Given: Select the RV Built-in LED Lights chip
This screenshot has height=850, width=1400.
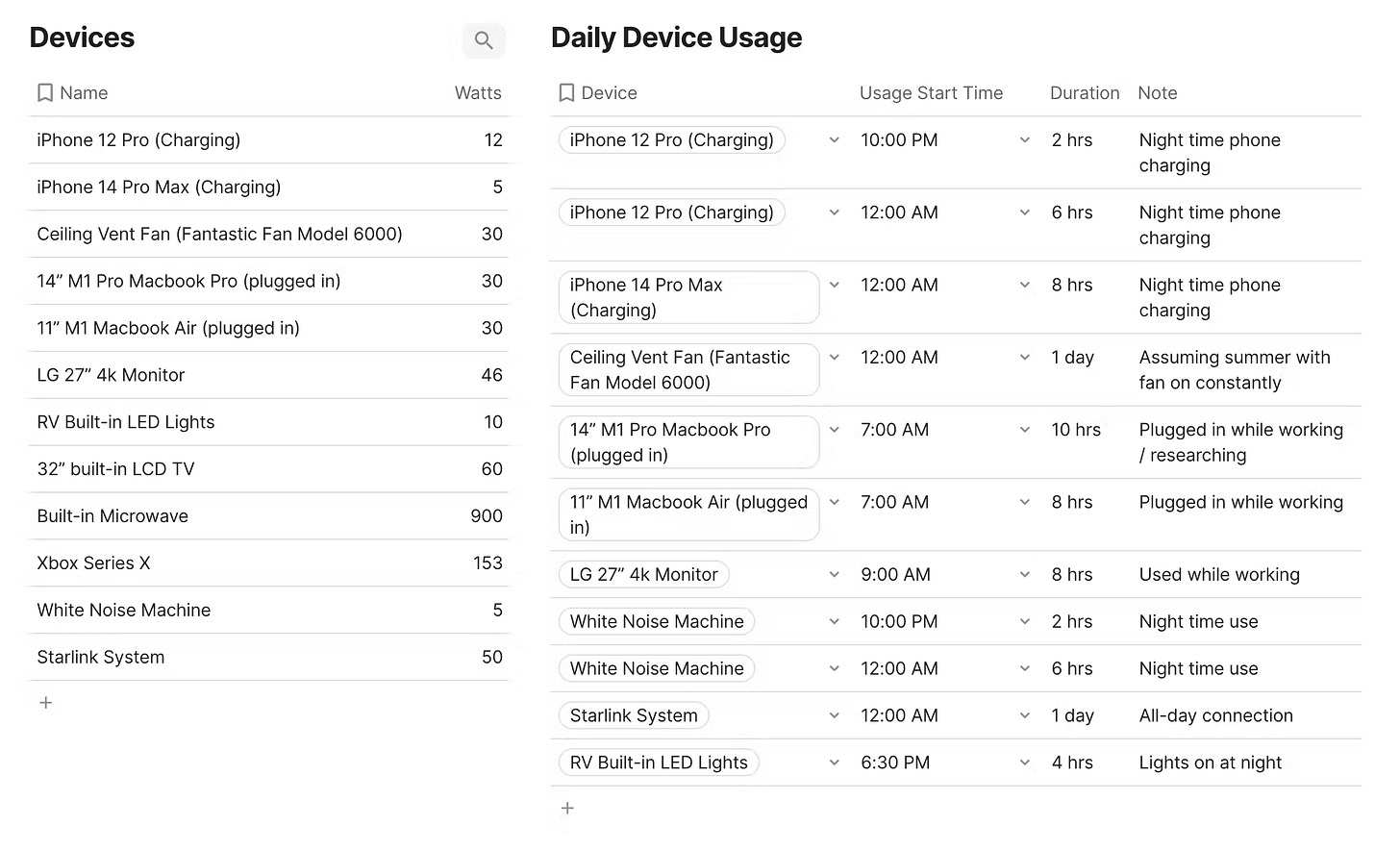Looking at the screenshot, I should [659, 762].
